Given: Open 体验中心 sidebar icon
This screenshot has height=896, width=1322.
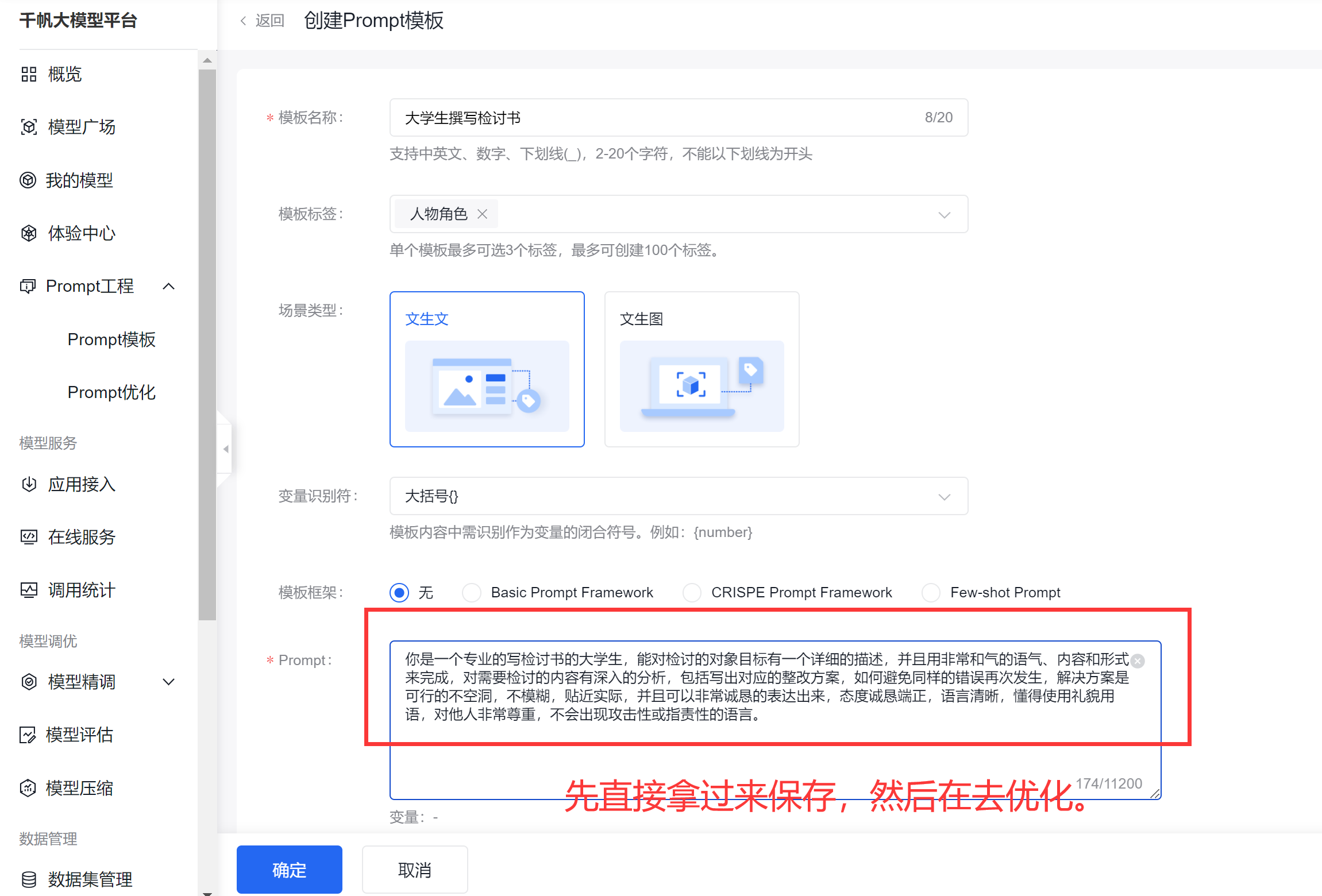Looking at the screenshot, I should click(29, 233).
